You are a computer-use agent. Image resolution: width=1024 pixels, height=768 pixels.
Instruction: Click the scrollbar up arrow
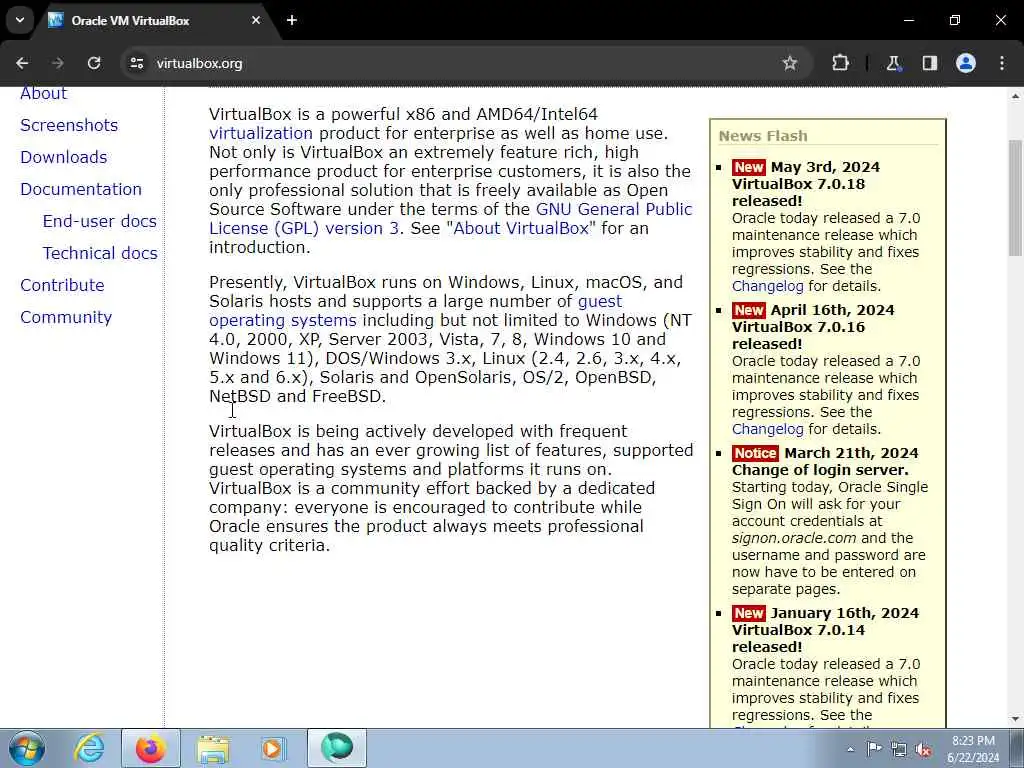click(1015, 96)
